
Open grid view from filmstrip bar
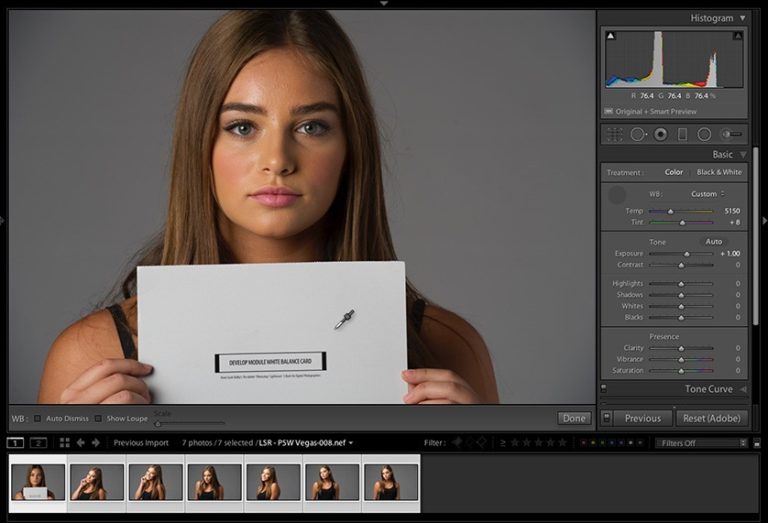click(x=65, y=442)
